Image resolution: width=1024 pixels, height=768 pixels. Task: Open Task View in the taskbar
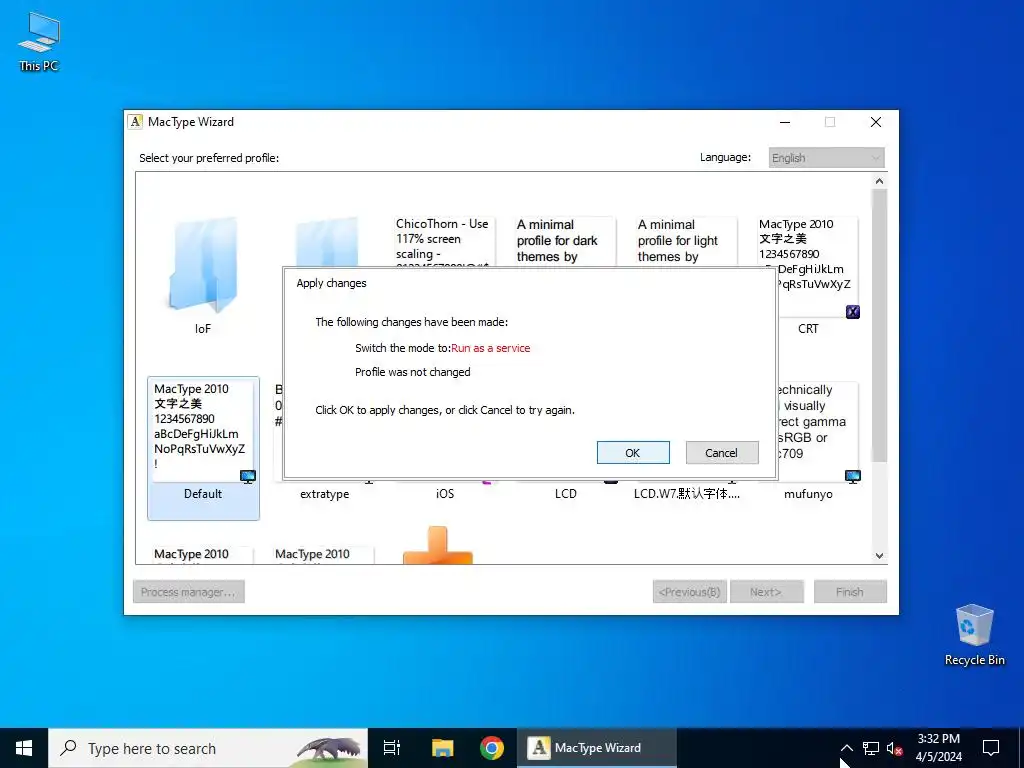(x=392, y=748)
